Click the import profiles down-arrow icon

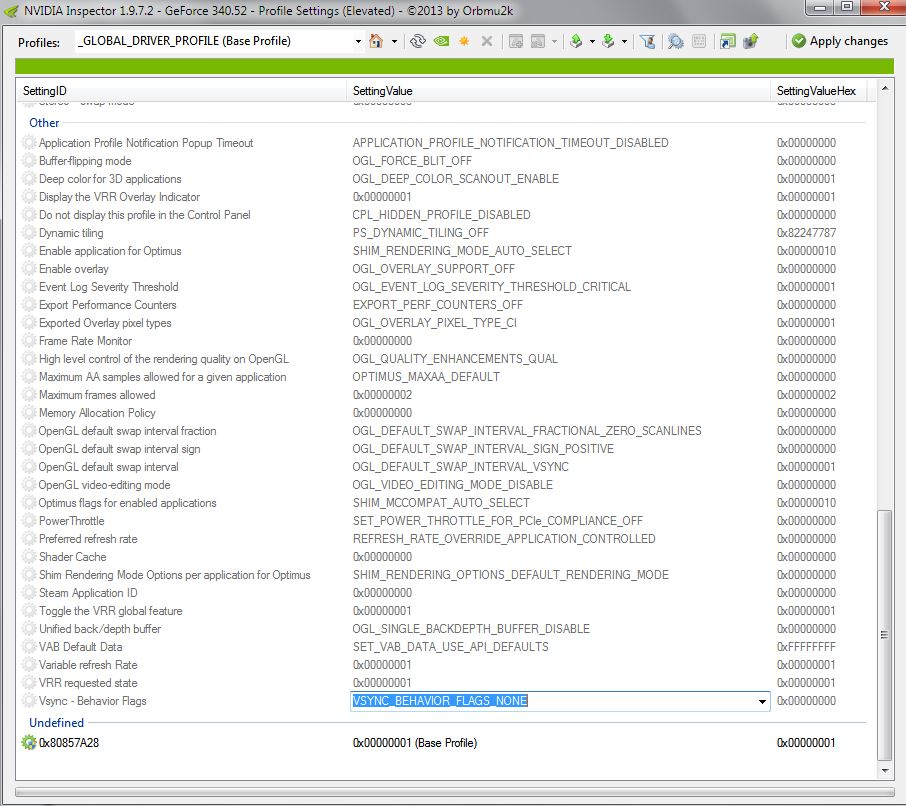pos(608,41)
